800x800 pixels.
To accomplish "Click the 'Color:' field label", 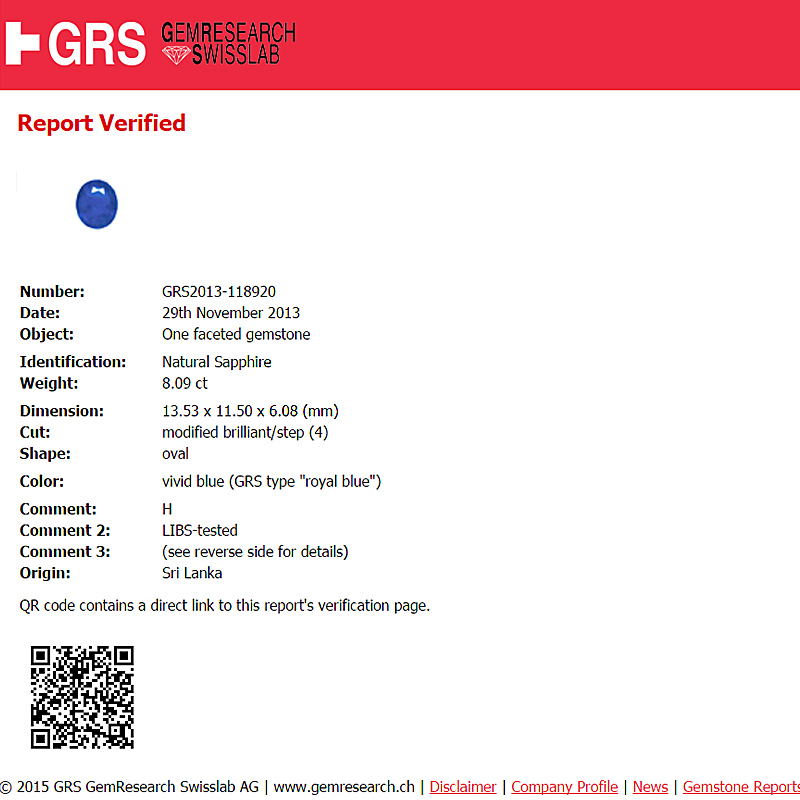I will point(42,481).
